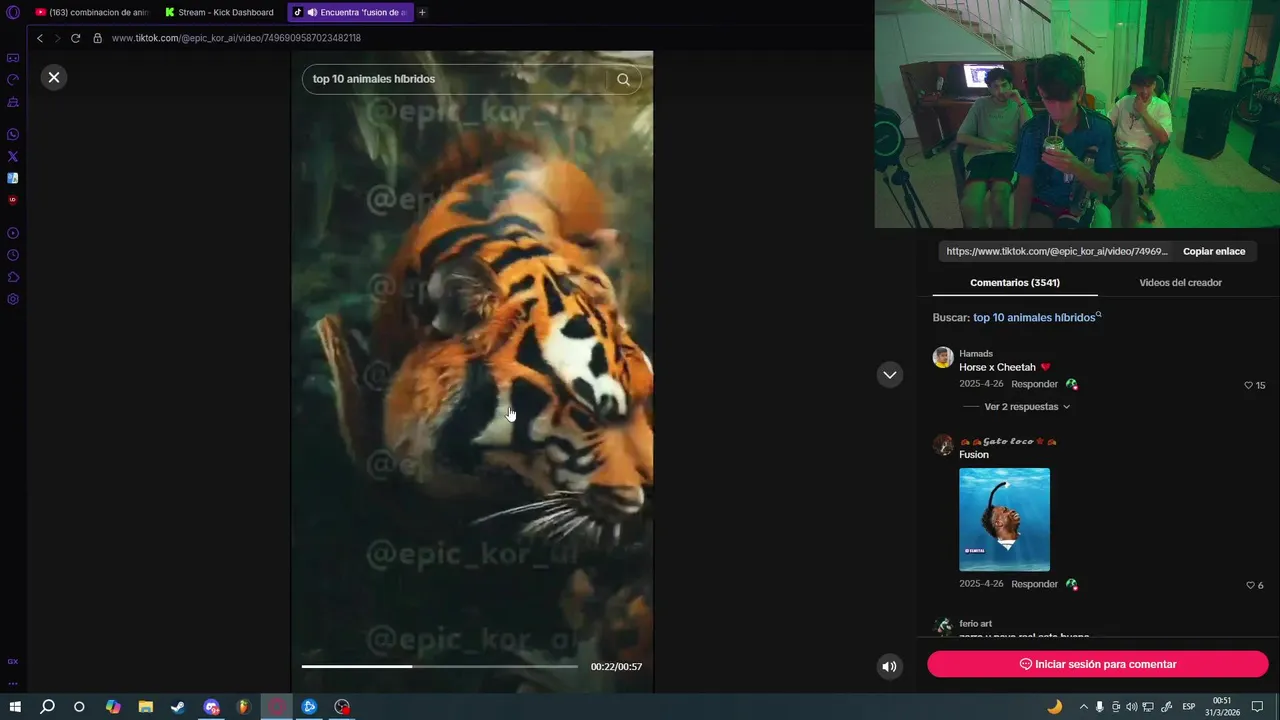Mute the TikTok video sound
Screen dimensions: 1280x720
click(889, 666)
